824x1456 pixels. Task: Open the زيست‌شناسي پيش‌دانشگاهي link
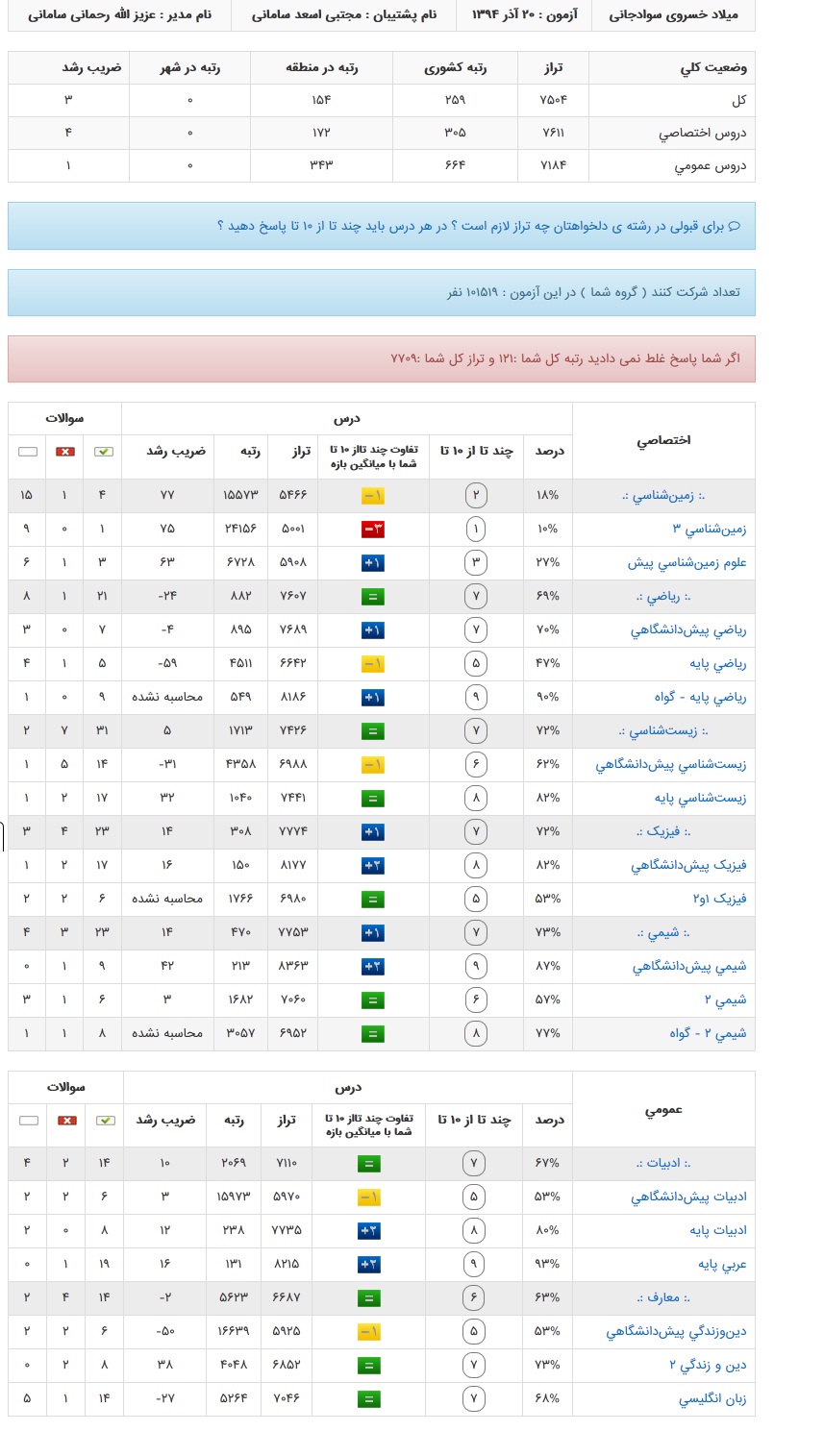tap(671, 764)
